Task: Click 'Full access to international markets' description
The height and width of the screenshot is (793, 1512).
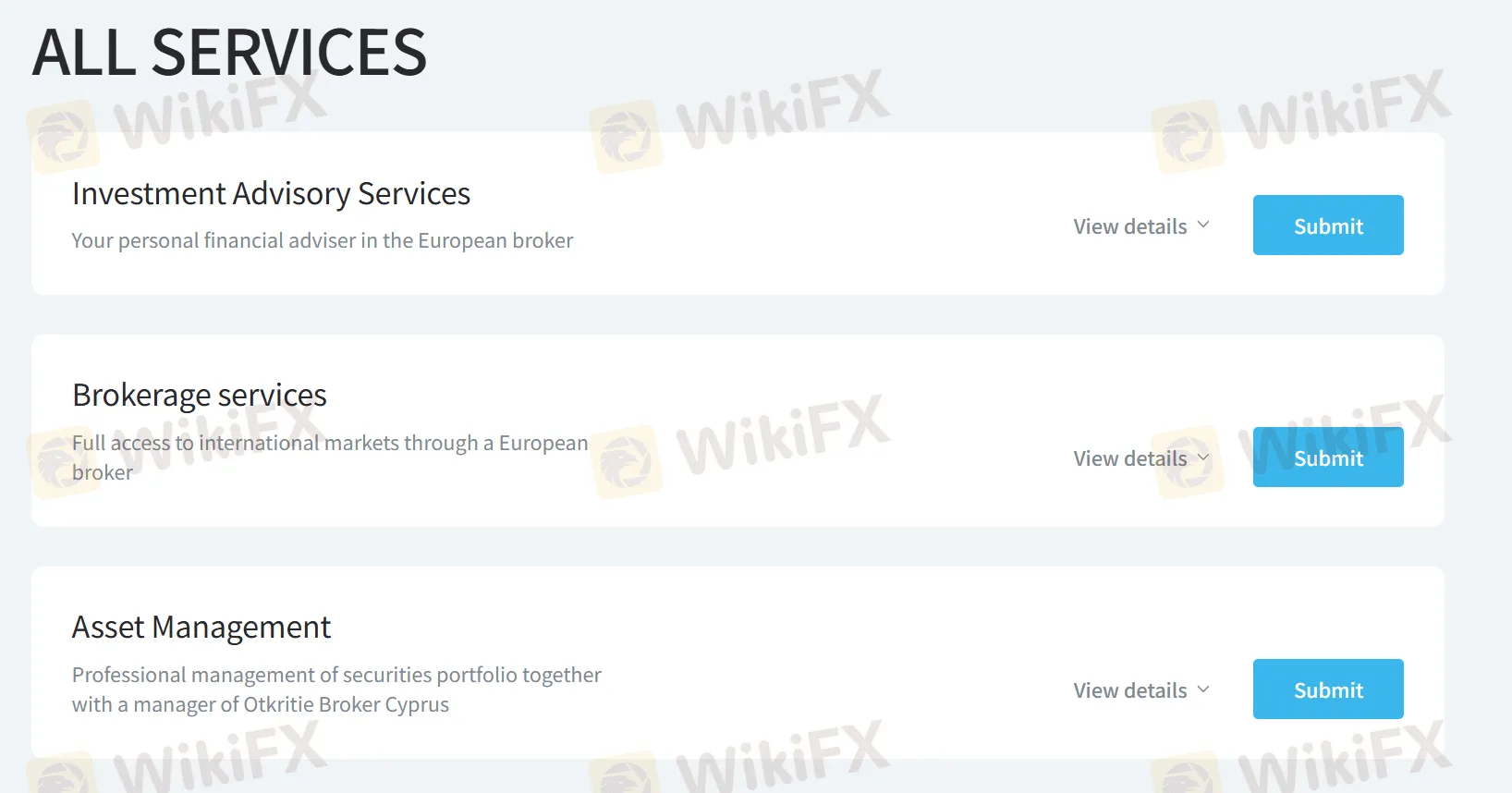Action: tap(330, 457)
